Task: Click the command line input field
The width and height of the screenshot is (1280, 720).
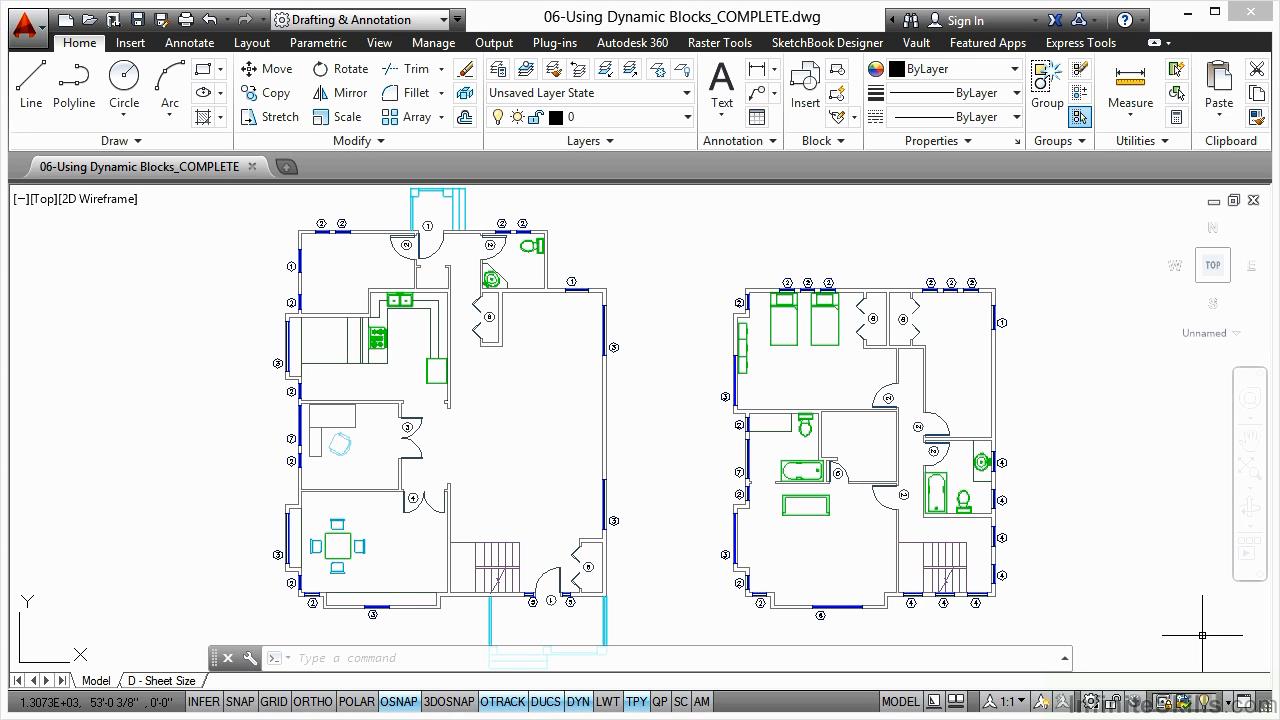Action: (670, 658)
